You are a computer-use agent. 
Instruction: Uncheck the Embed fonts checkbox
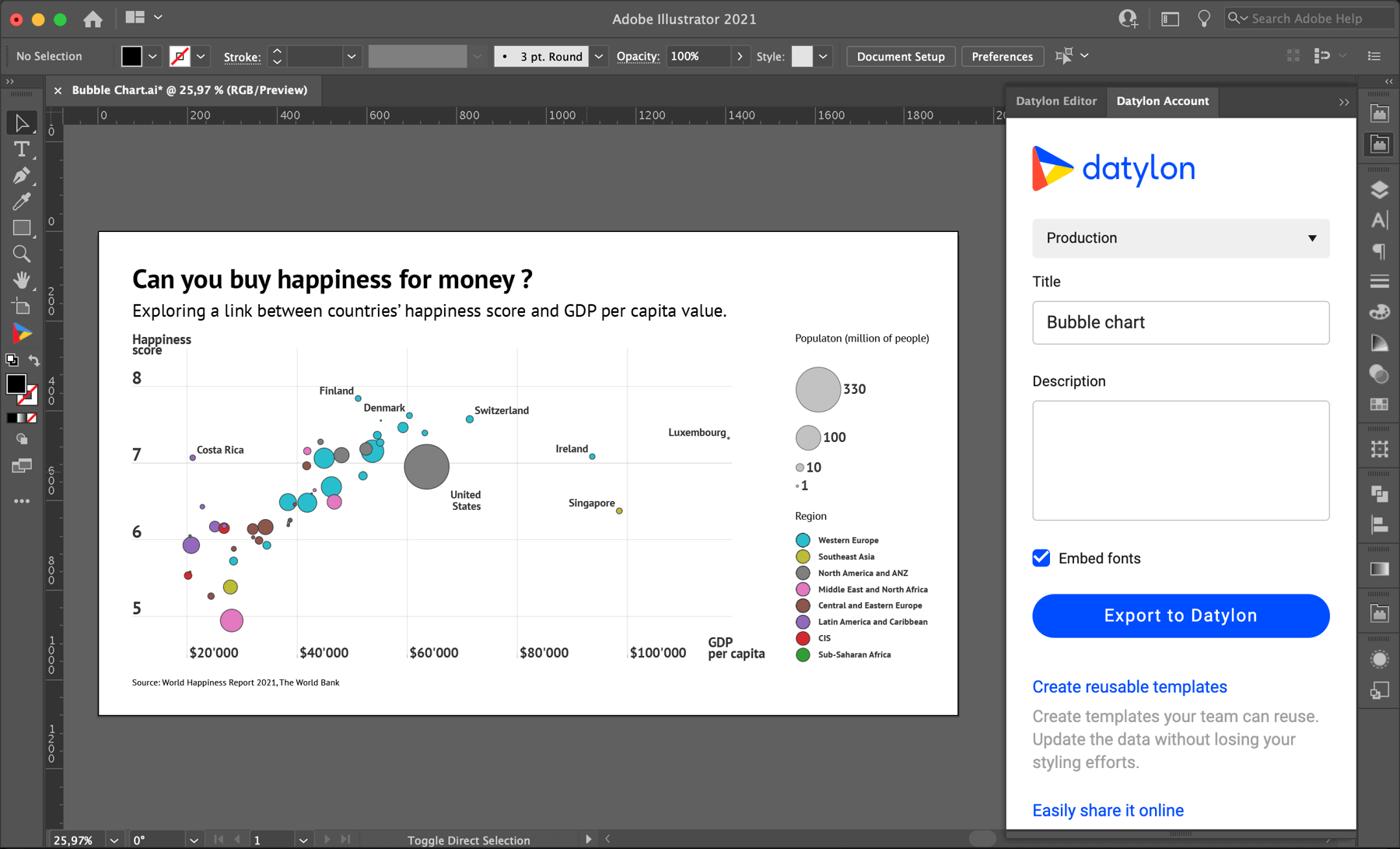pos(1041,558)
